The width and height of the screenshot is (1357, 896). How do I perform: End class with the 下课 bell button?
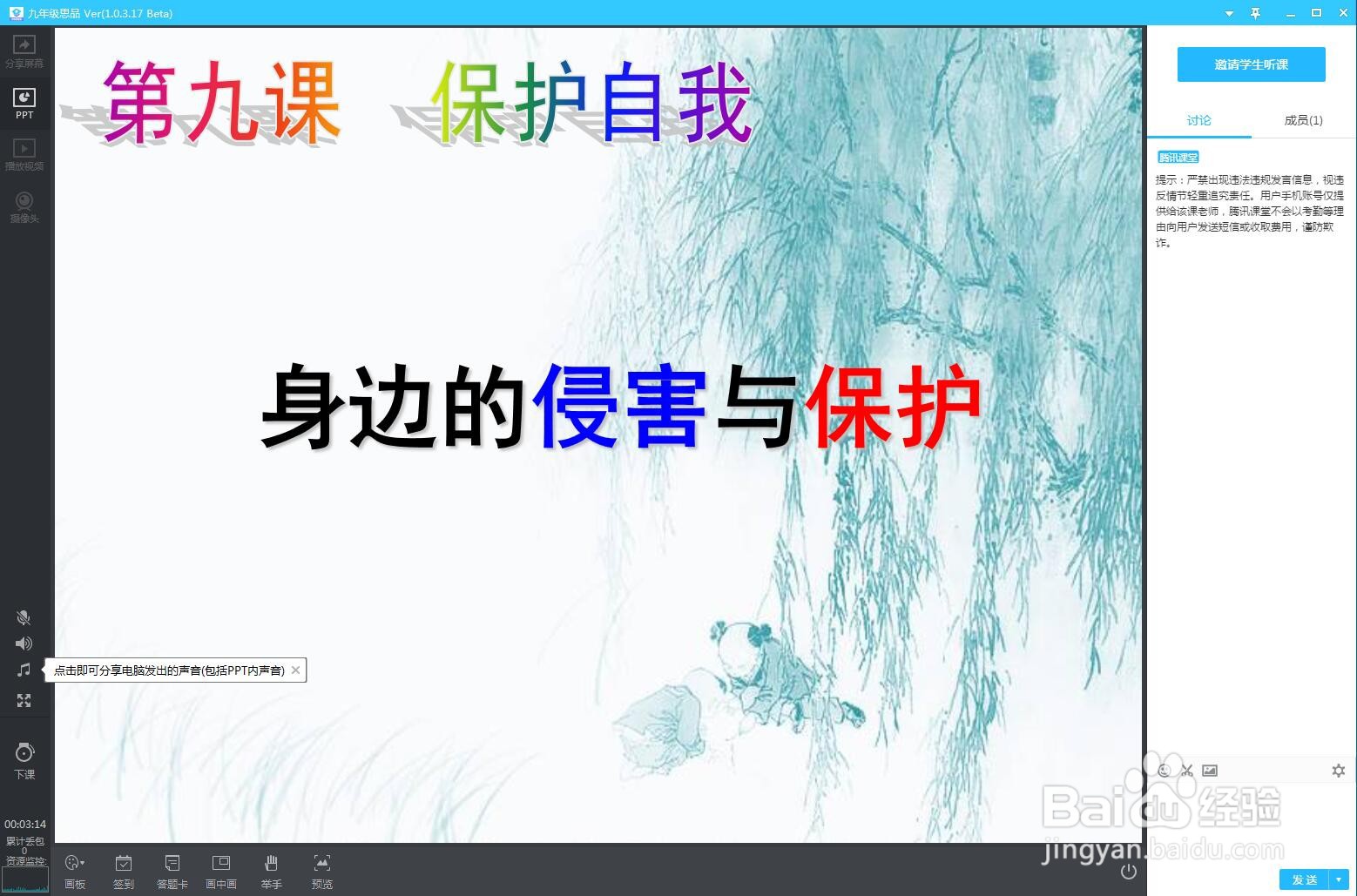[24, 760]
